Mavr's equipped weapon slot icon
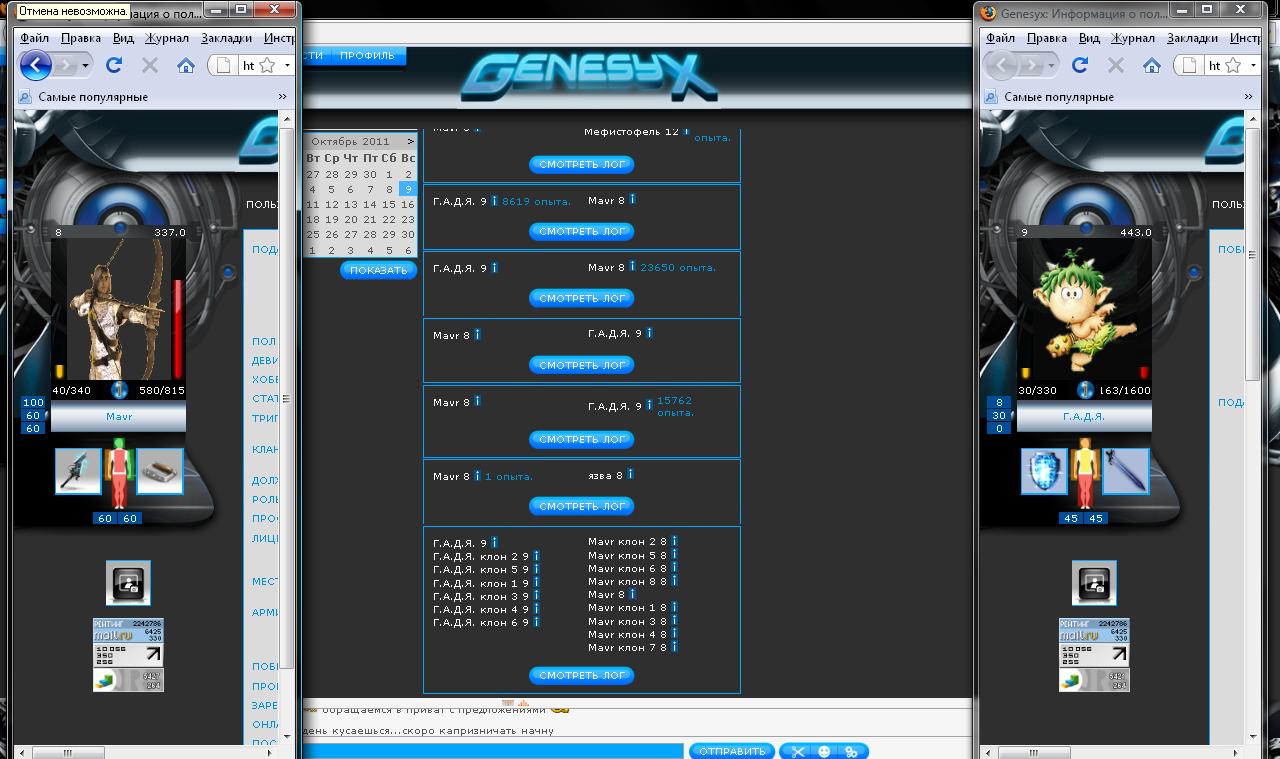The image size is (1280, 759). [78, 471]
